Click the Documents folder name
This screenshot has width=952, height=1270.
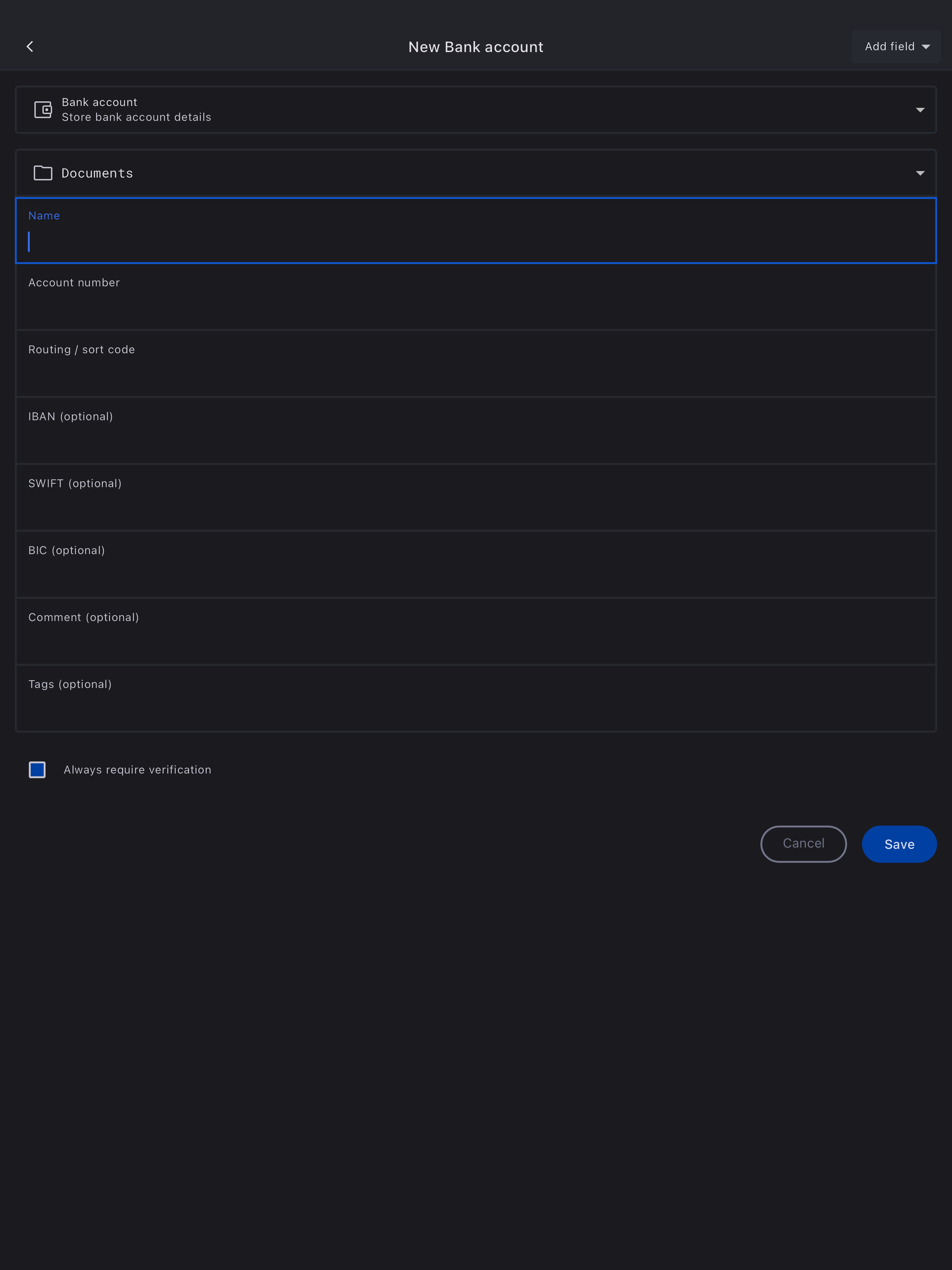(97, 173)
